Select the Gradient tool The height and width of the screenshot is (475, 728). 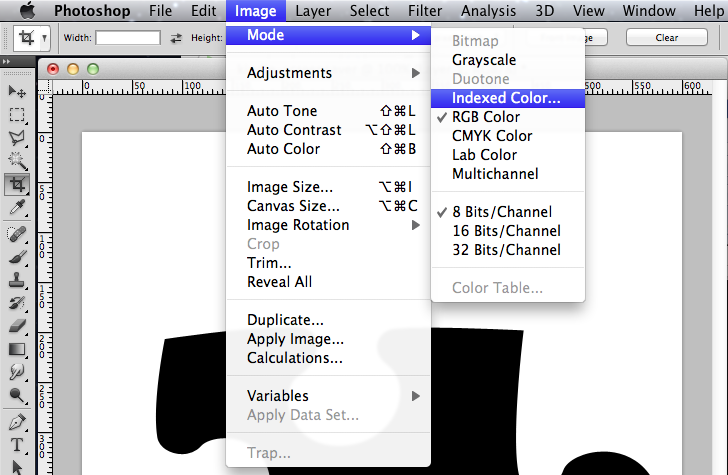(x=17, y=349)
